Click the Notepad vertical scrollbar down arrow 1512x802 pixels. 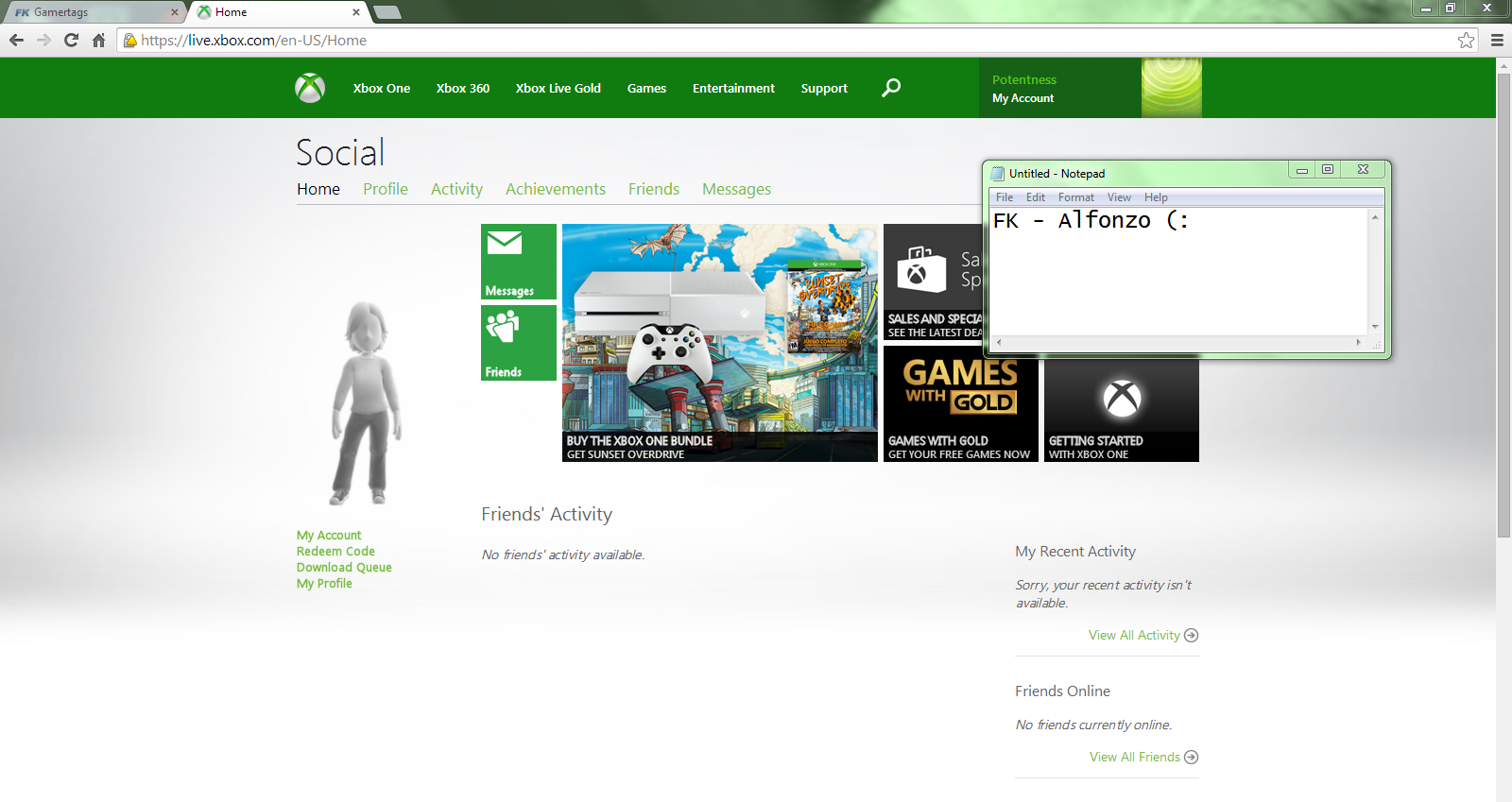click(1375, 327)
